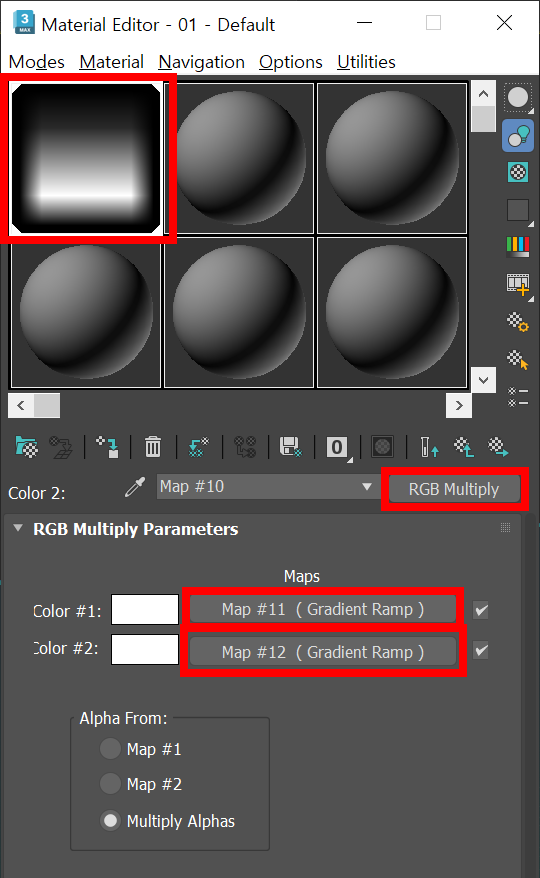Select the top-middle sphere sample slot

pos(239,158)
